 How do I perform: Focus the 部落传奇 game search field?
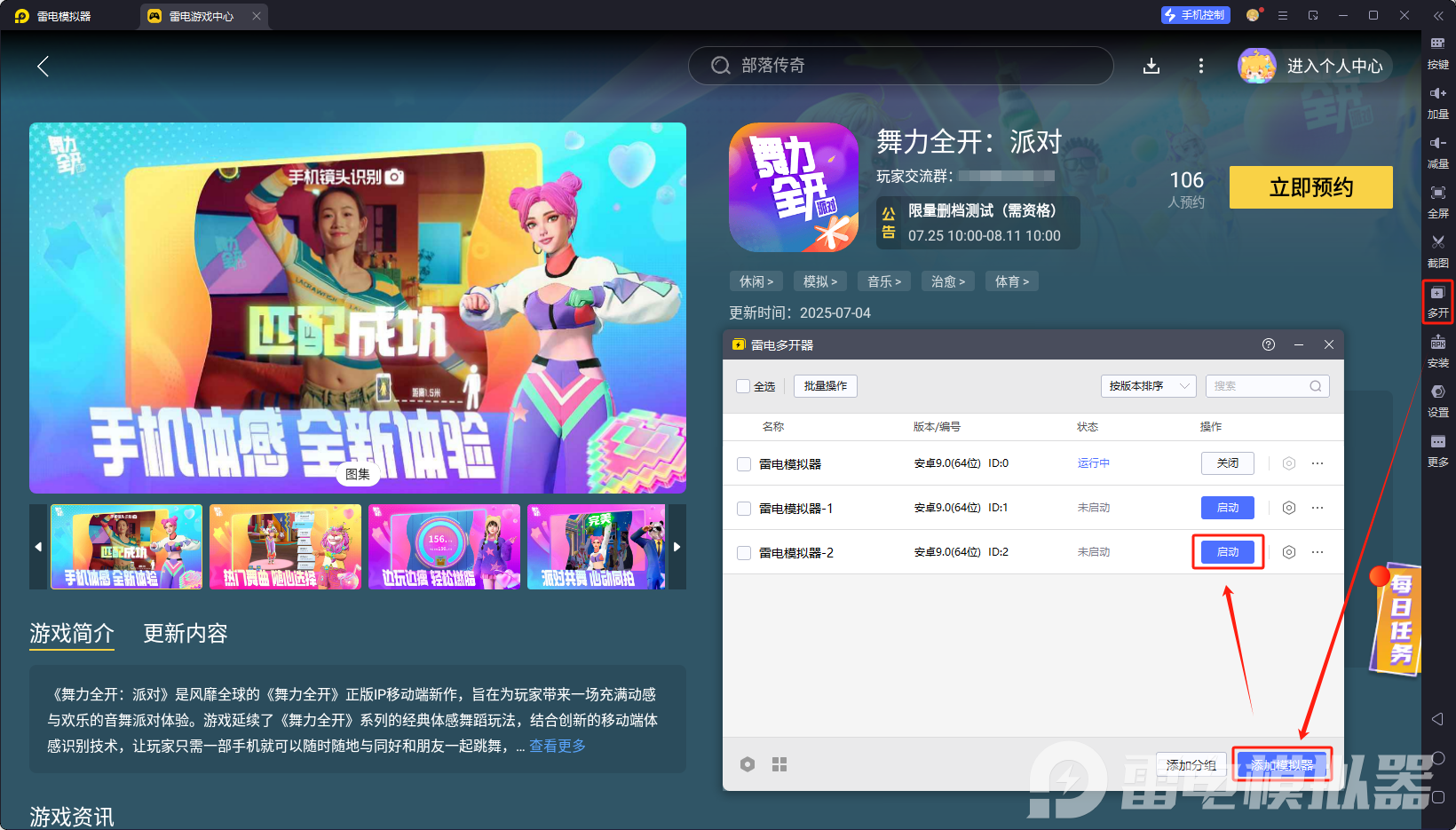900,66
